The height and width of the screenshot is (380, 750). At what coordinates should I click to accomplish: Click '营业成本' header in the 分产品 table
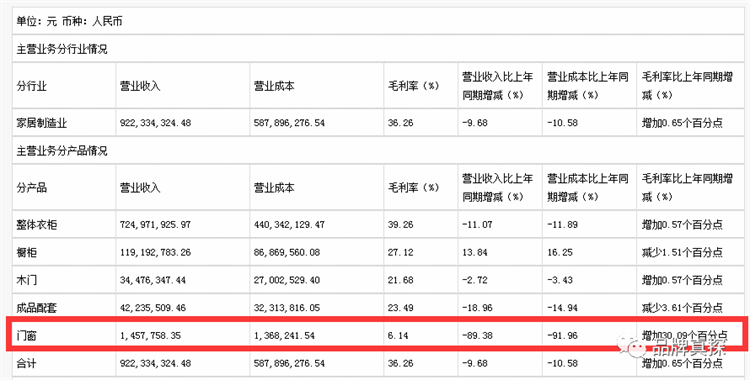(x=274, y=188)
